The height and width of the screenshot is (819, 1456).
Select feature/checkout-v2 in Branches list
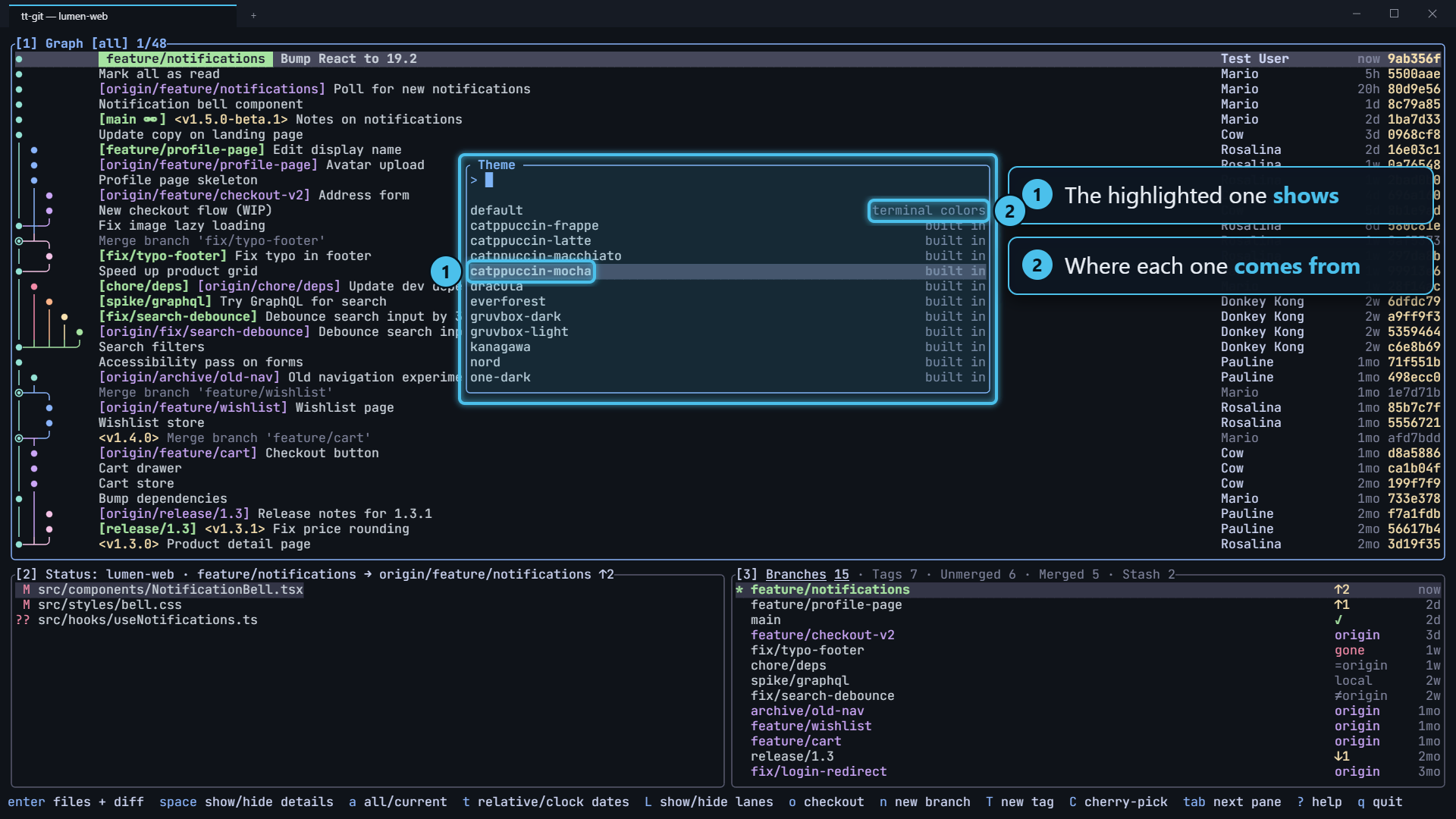1088,635
